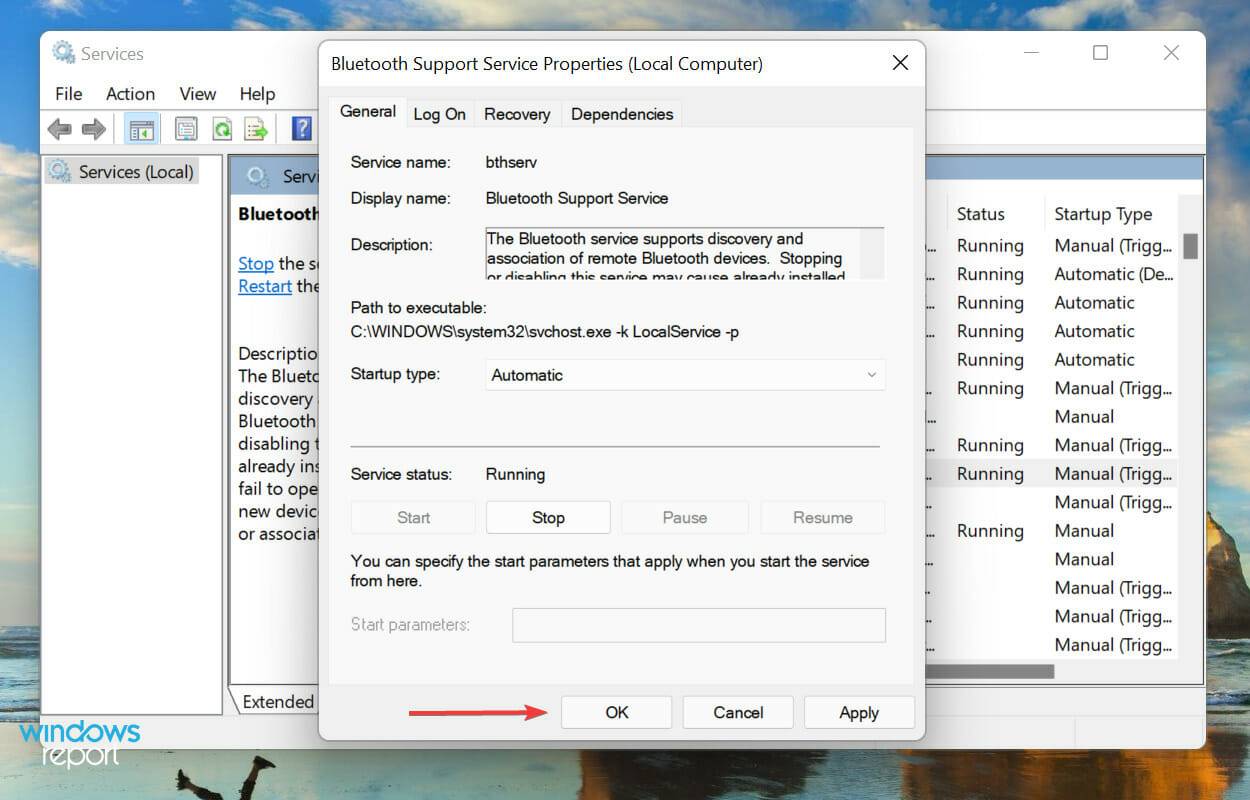1250x800 pixels.
Task: Toggle the Show/Hide Console Tree icon
Action: [142, 128]
